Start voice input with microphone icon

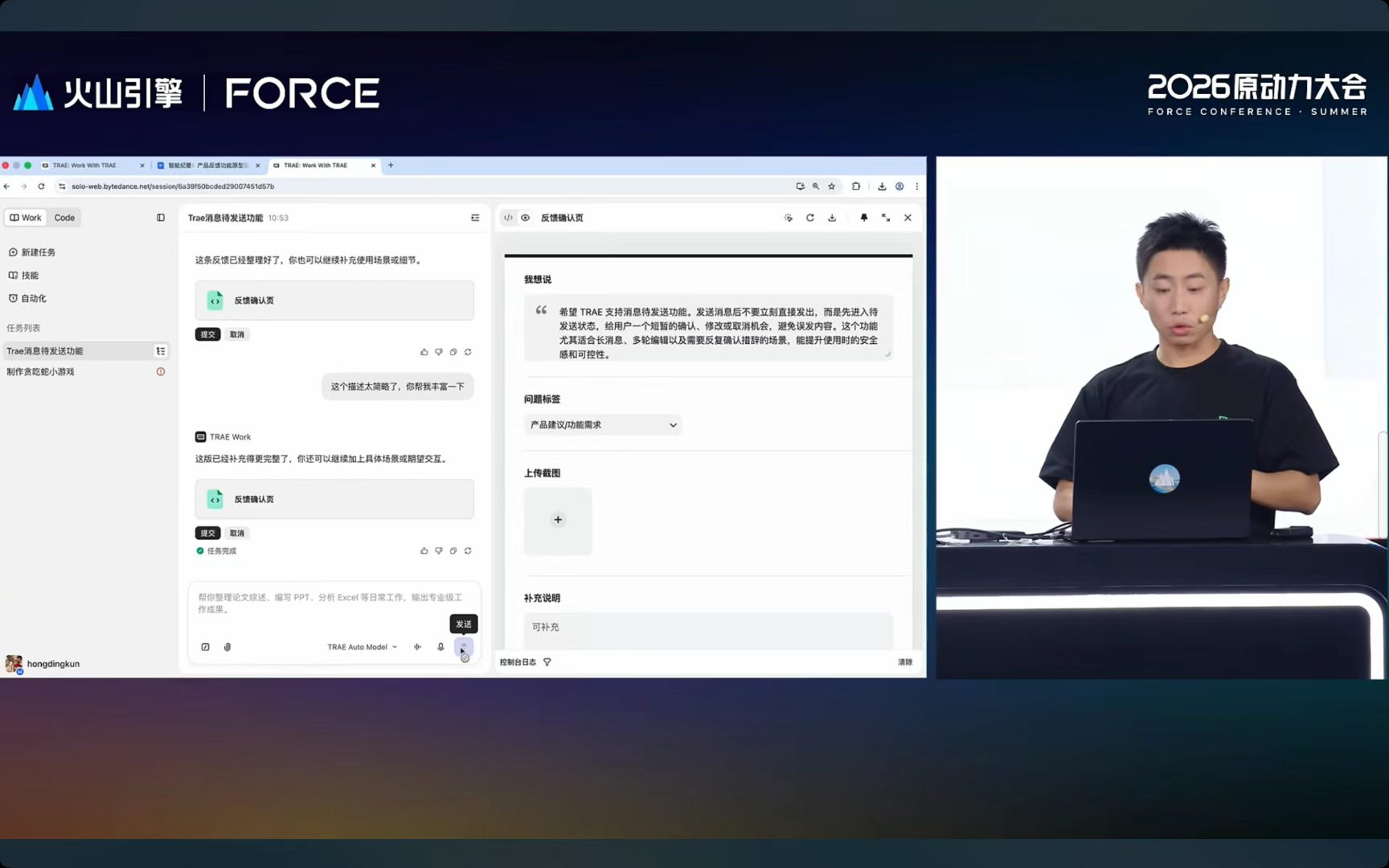click(x=440, y=647)
